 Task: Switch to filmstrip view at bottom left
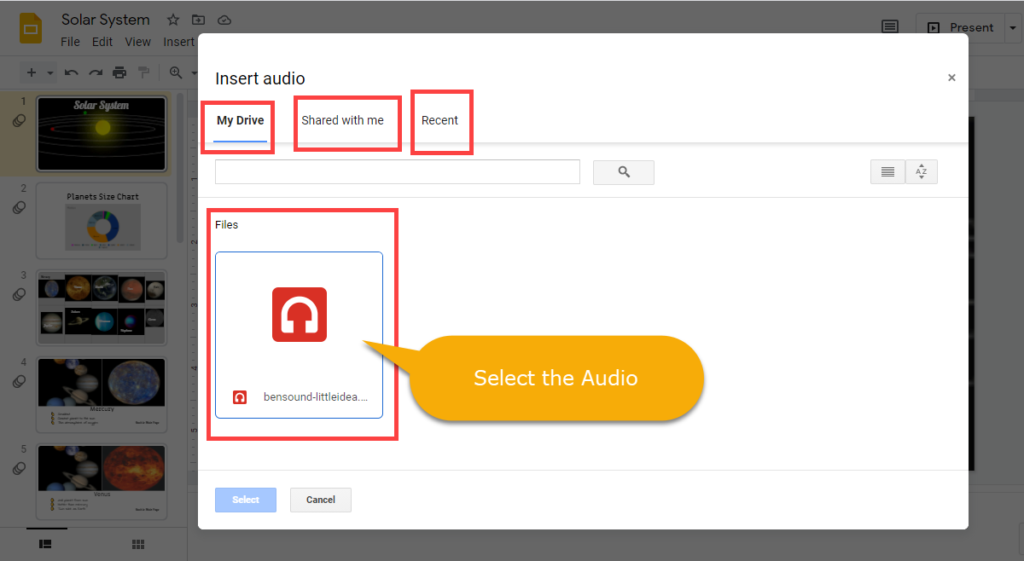[x=45, y=544]
